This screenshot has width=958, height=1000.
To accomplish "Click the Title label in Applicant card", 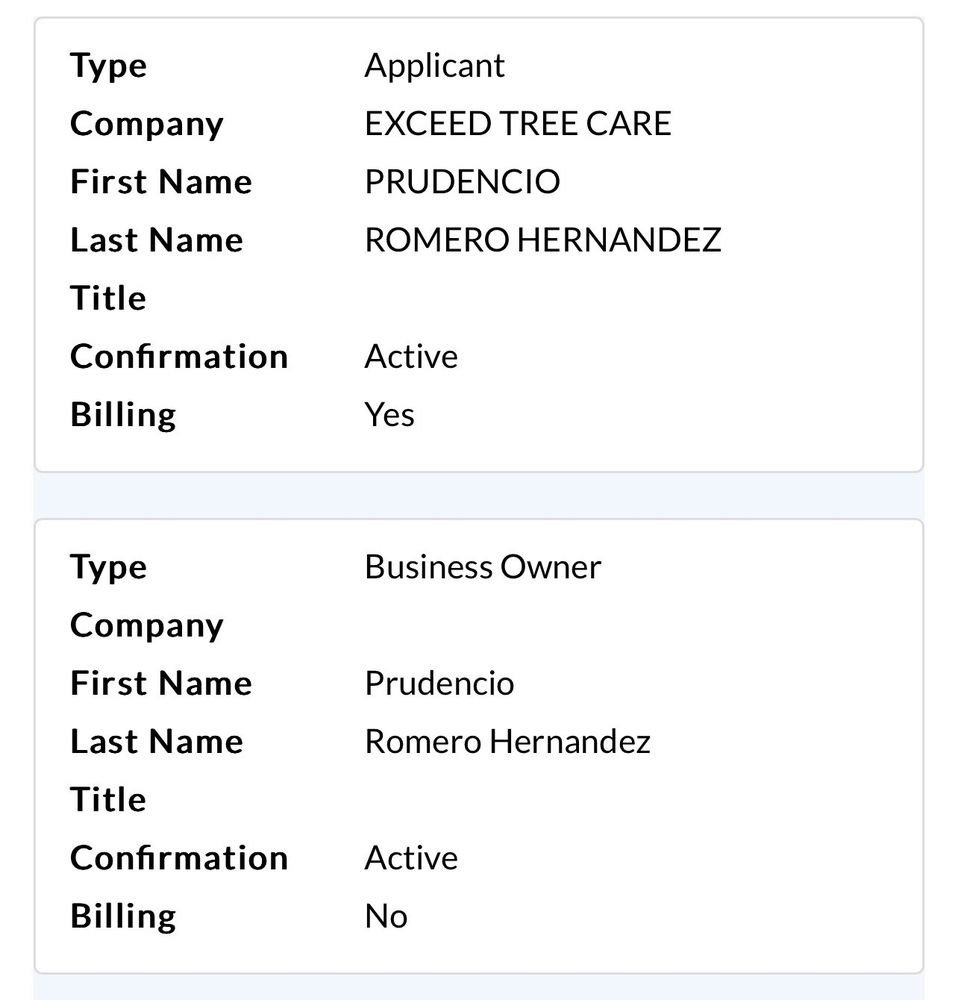I will [108, 298].
